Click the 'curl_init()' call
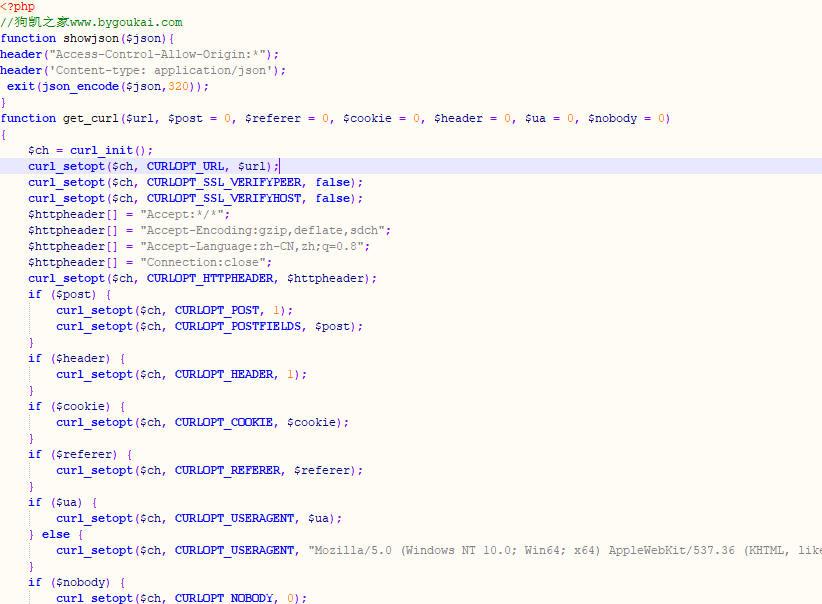The image size is (822, 604). (x=108, y=150)
